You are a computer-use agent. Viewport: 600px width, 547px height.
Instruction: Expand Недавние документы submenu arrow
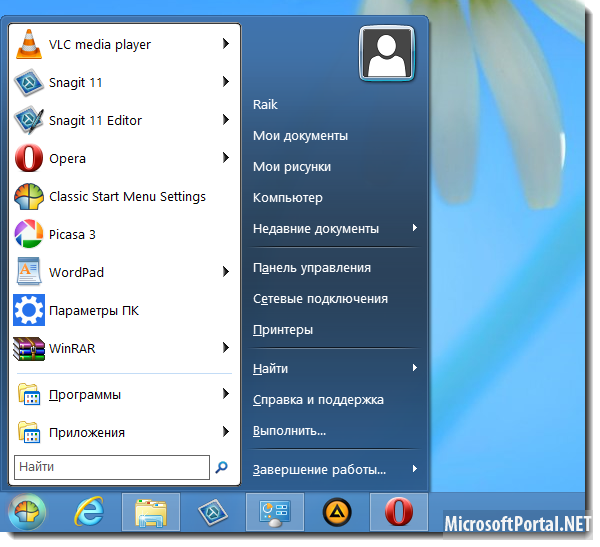414,228
